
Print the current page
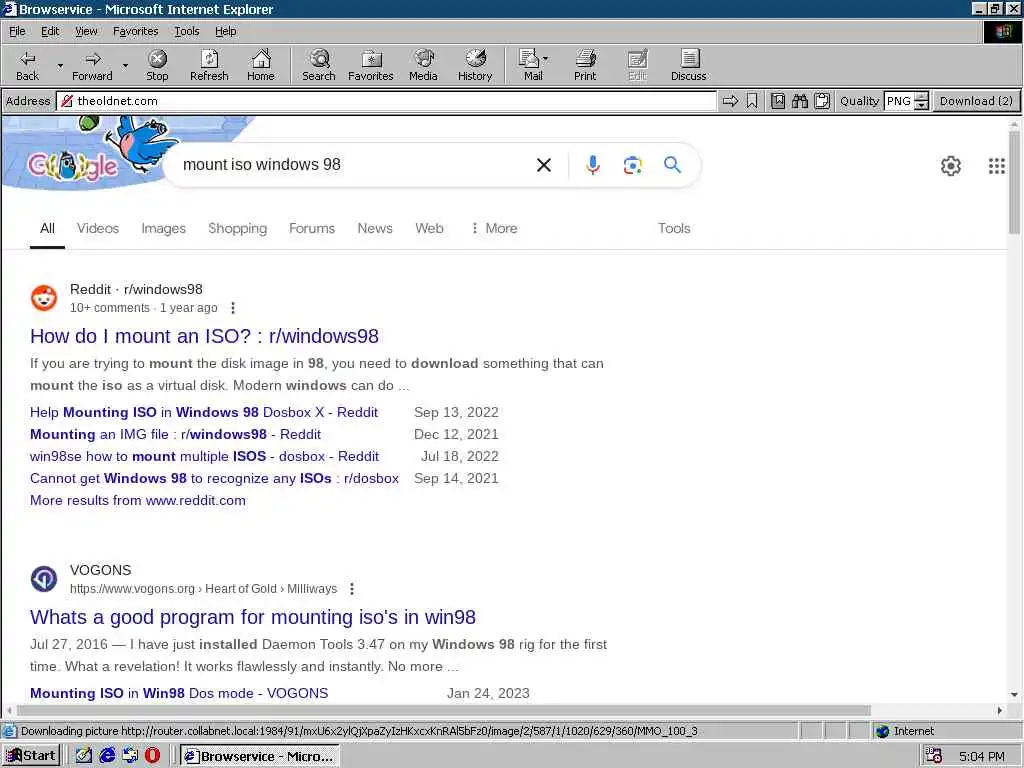coord(585,65)
